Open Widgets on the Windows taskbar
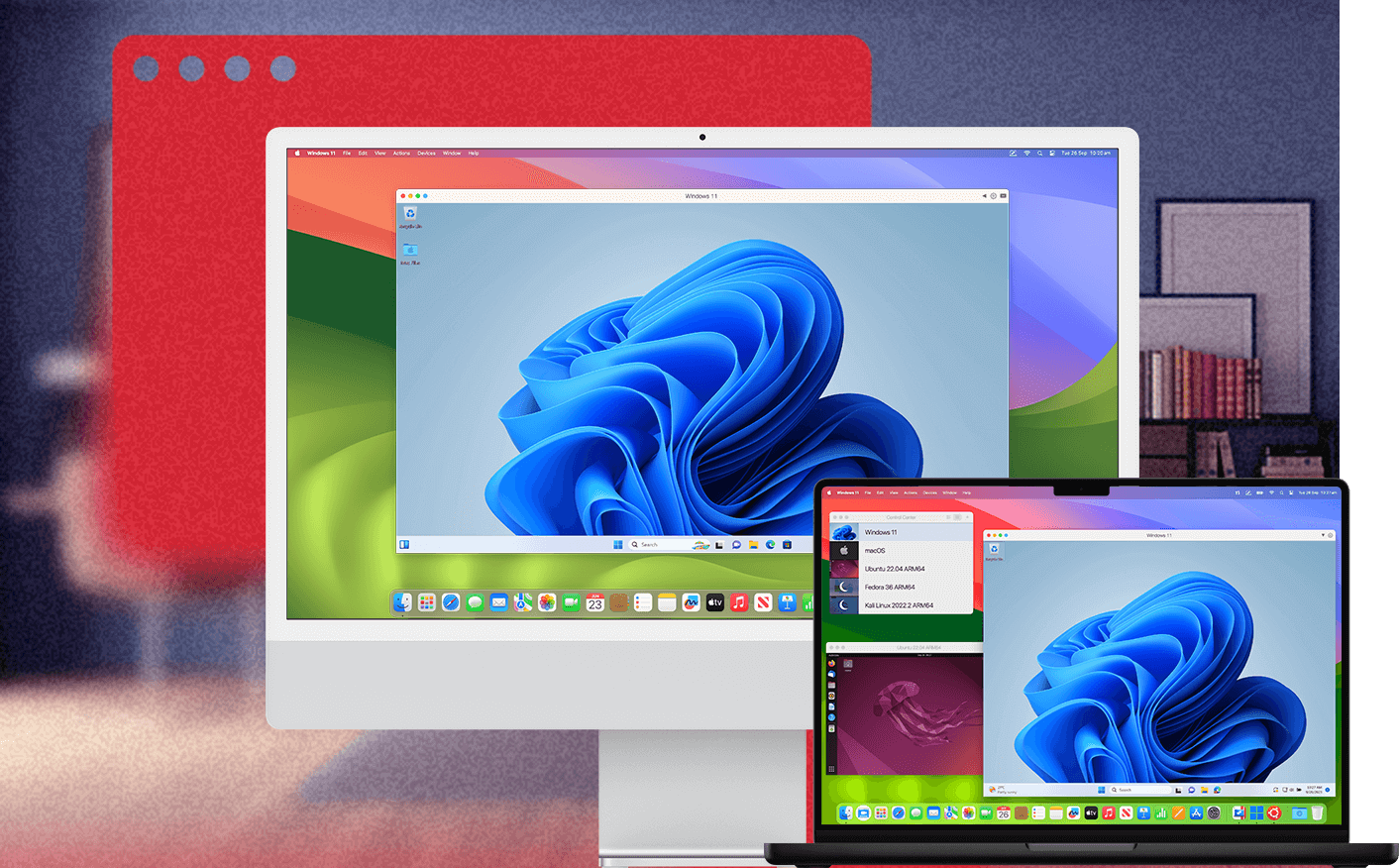 701,544
